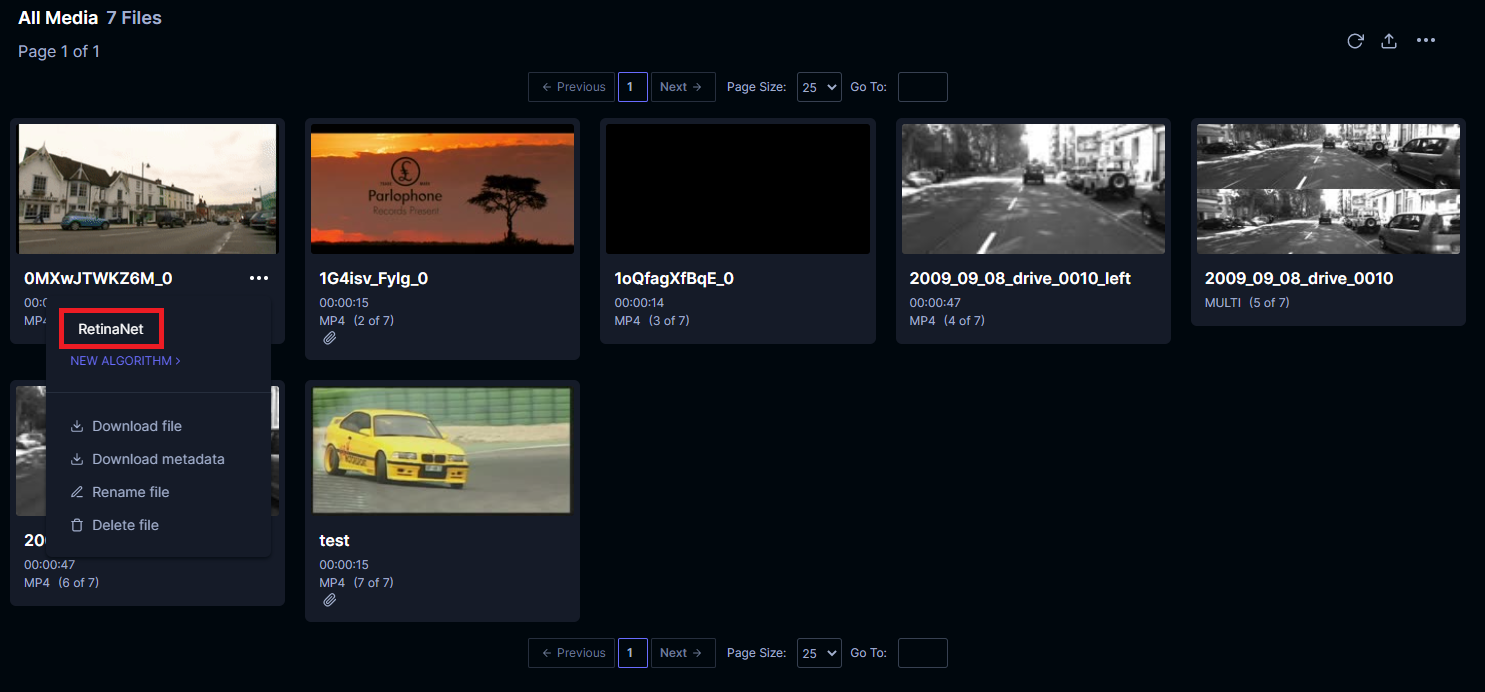Click the upload files icon
The width and height of the screenshot is (1485, 692).
point(1388,41)
